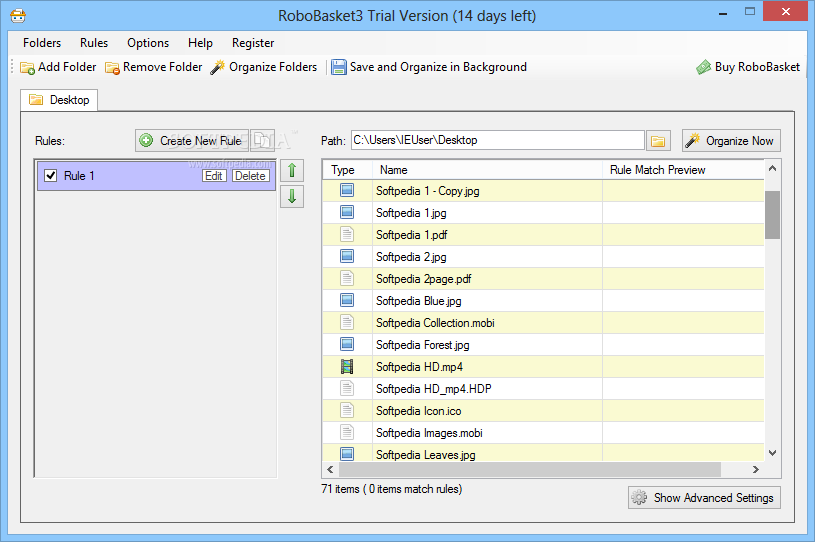Click the image icon of Softpedia 2.jpg
The height and width of the screenshot is (542, 815).
tap(347, 256)
